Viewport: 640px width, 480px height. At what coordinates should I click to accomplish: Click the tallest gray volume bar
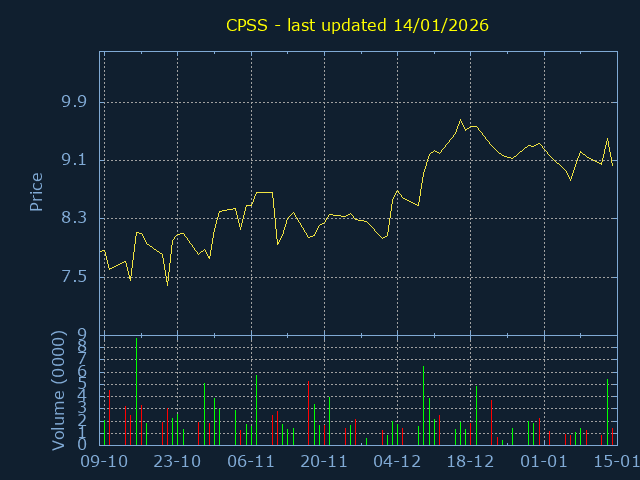(x=423, y=405)
